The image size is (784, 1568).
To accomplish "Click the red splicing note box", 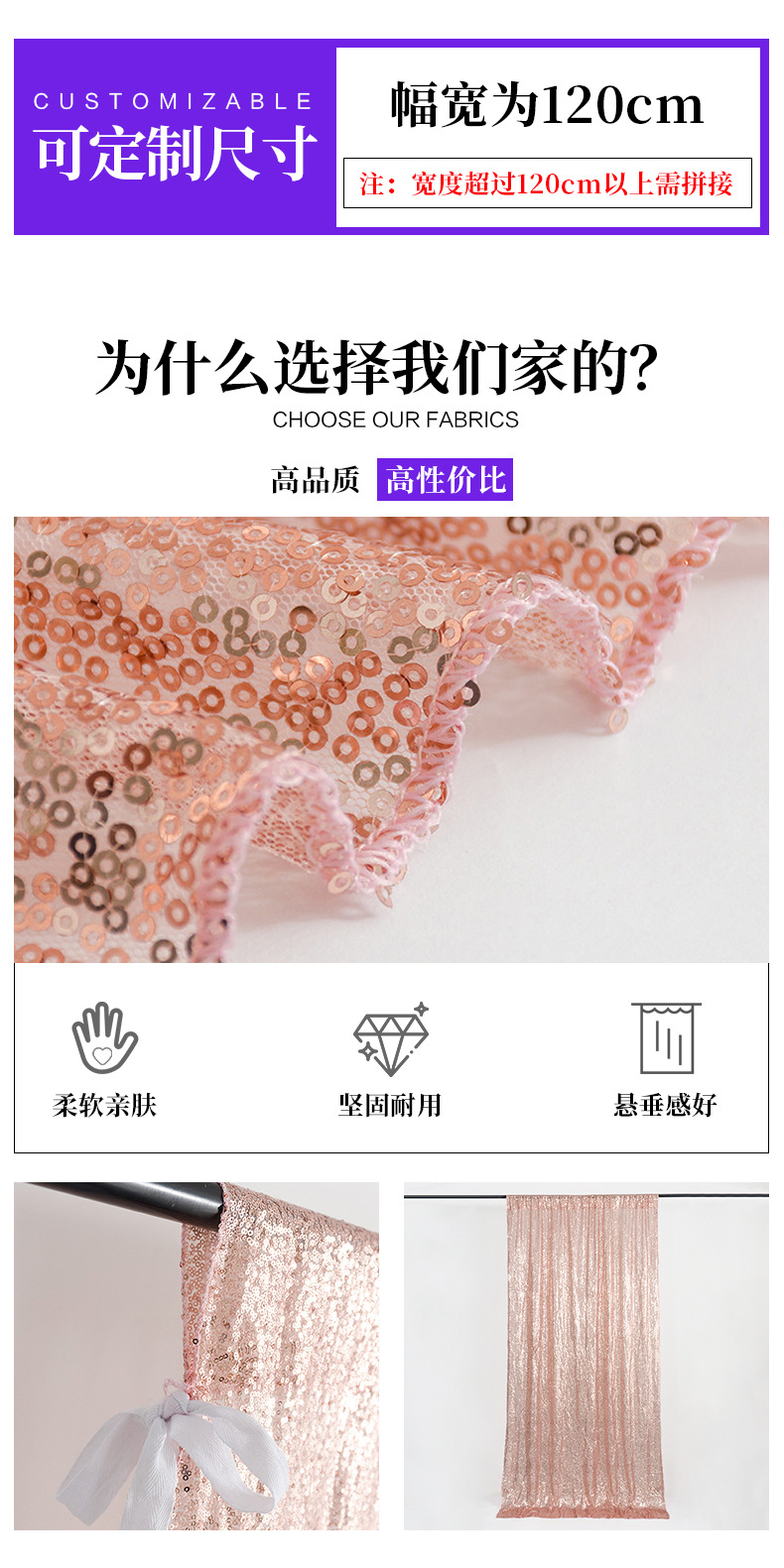I will tap(548, 183).
